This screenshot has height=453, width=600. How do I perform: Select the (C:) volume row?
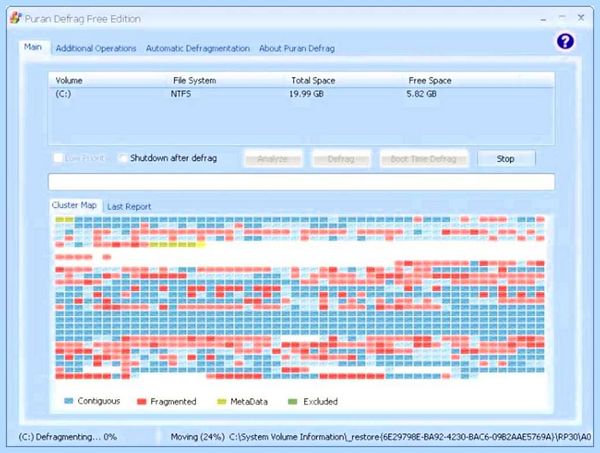coord(302,94)
